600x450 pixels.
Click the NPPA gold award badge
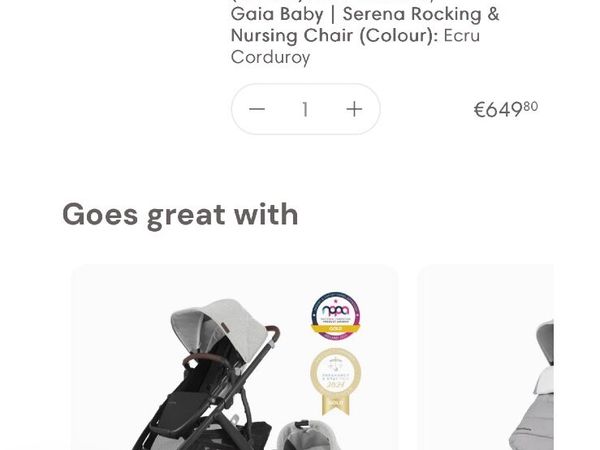(336, 316)
